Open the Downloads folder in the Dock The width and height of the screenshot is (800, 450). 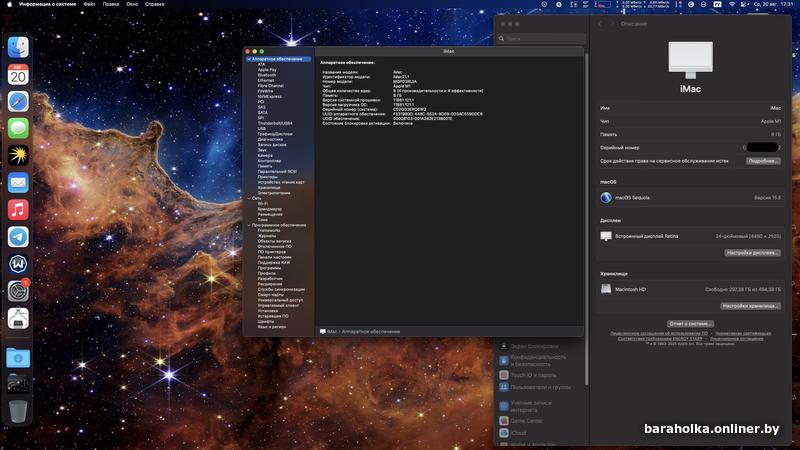click(x=18, y=358)
